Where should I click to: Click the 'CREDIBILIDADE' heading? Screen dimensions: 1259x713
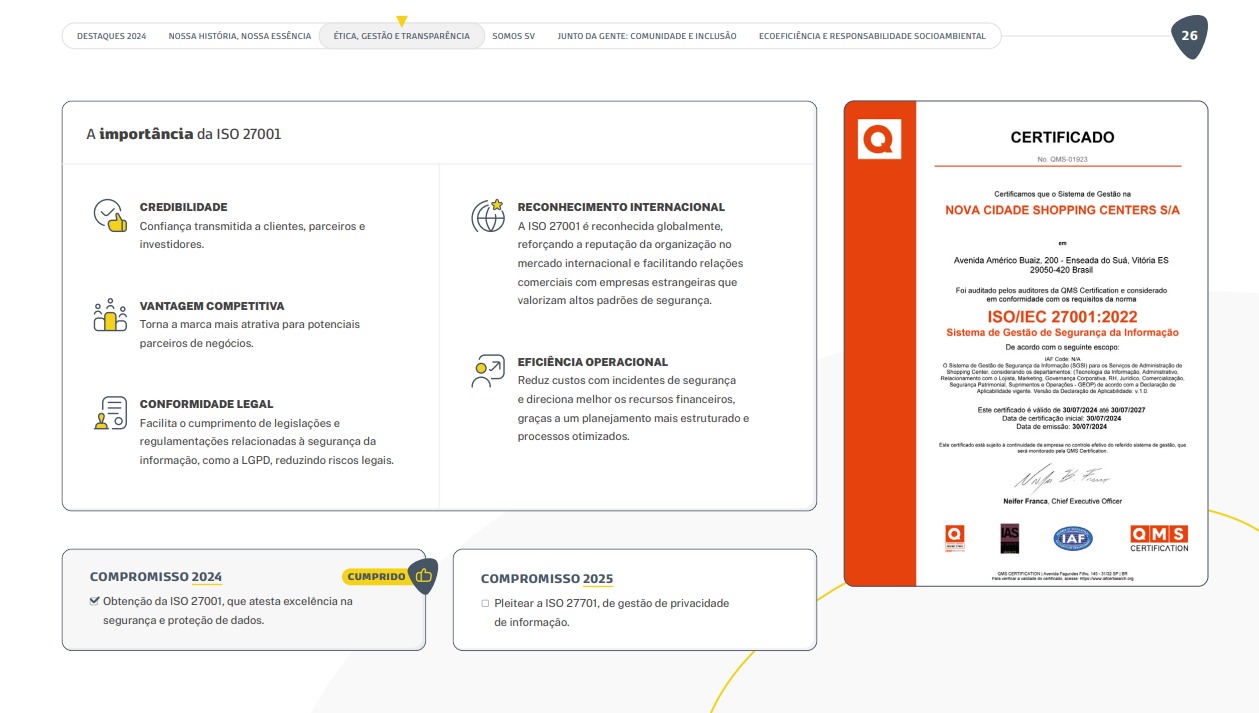pyautogui.click(x=183, y=207)
